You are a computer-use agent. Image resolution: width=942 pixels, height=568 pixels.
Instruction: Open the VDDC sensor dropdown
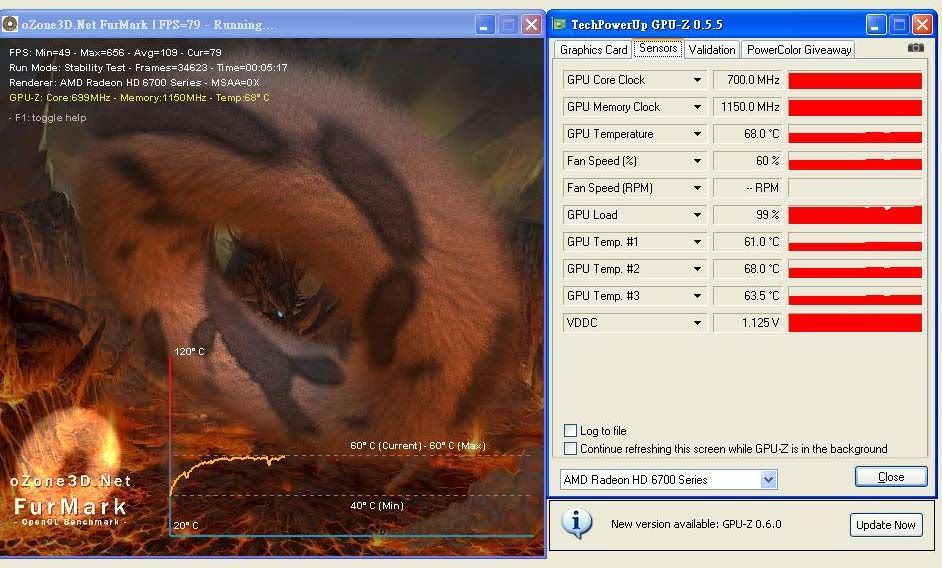(697, 323)
